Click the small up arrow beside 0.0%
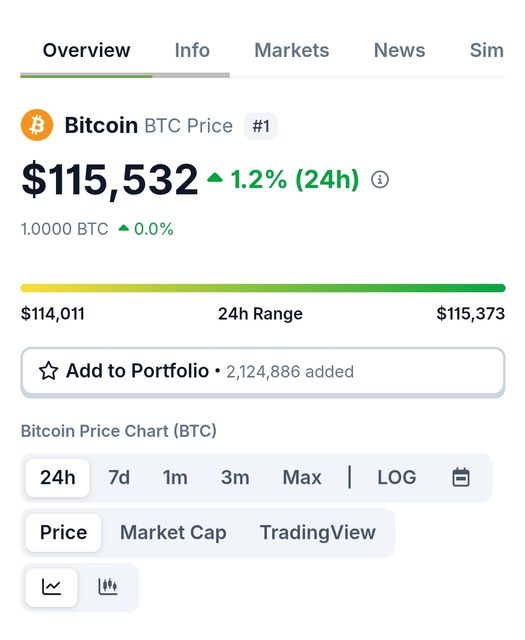 pyautogui.click(x=124, y=228)
